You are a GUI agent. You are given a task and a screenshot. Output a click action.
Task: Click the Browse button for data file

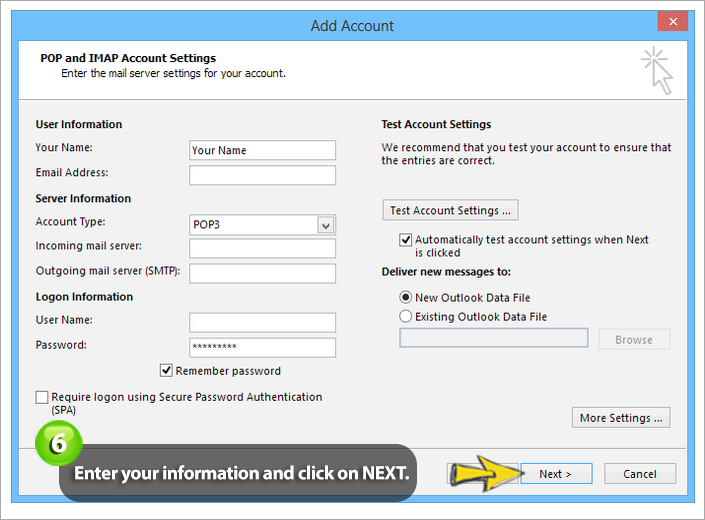click(x=634, y=339)
